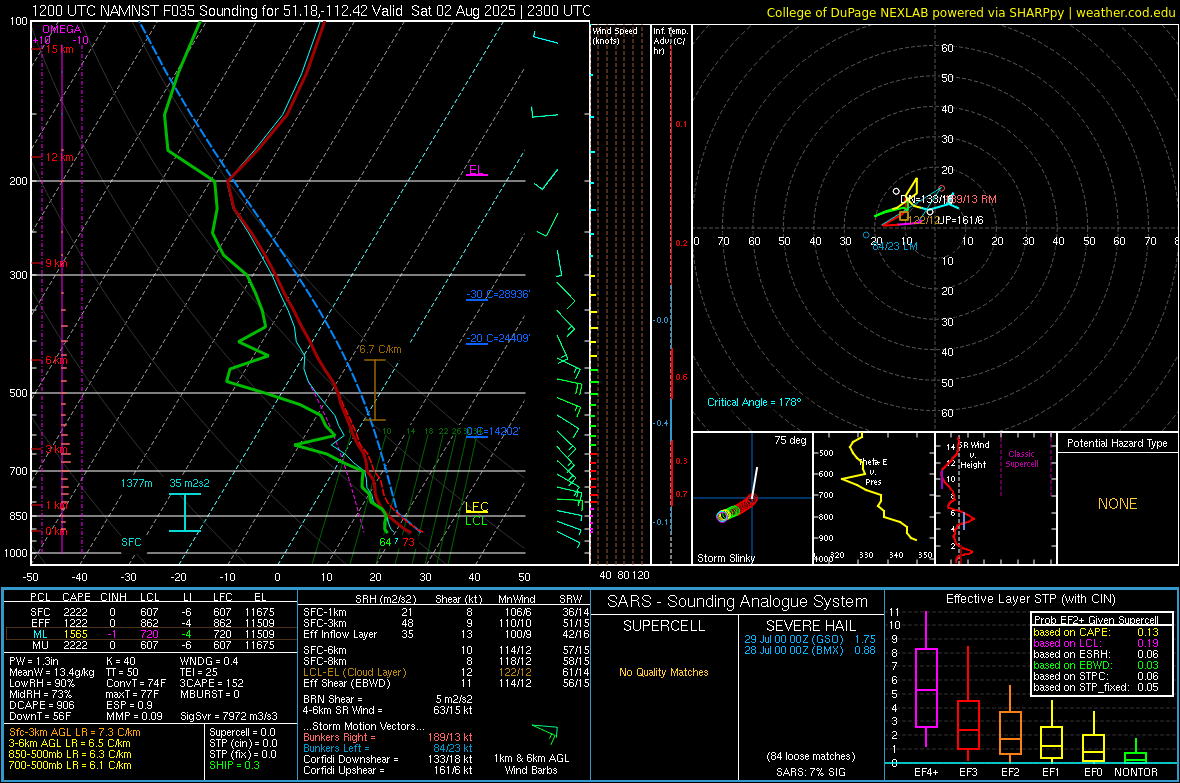
Task: Click the 0 C=14202' height label
Action: pyautogui.click(x=494, y=431)
